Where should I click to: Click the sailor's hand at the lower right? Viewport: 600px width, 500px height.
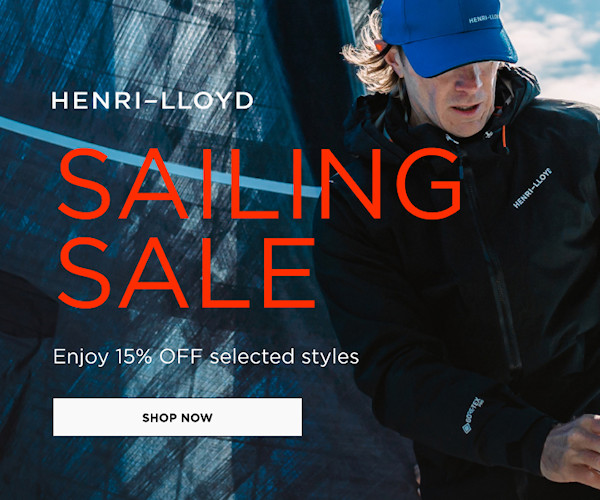click(x=571, y=451)
